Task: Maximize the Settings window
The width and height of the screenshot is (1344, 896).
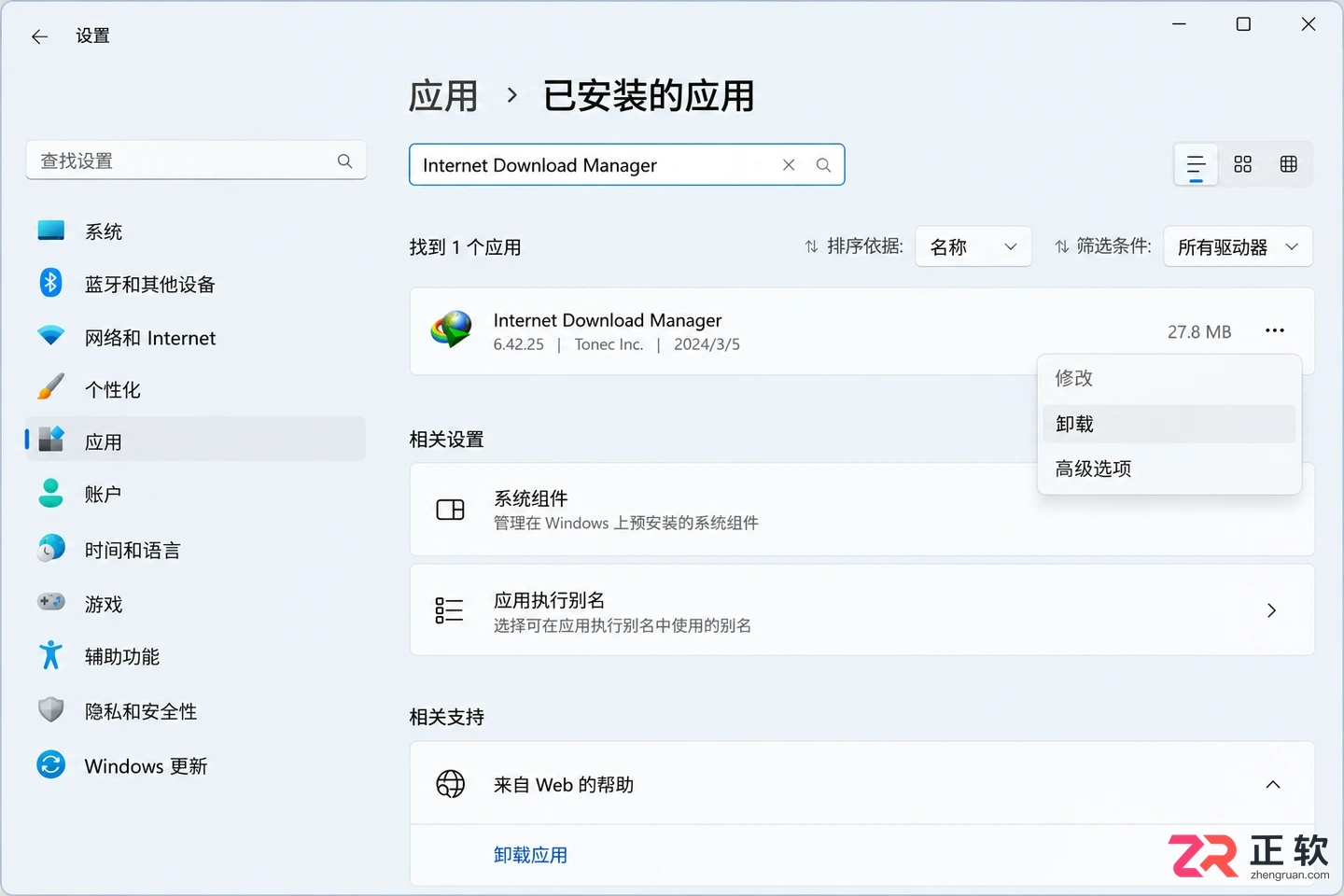Action: tap(1243, 24)
